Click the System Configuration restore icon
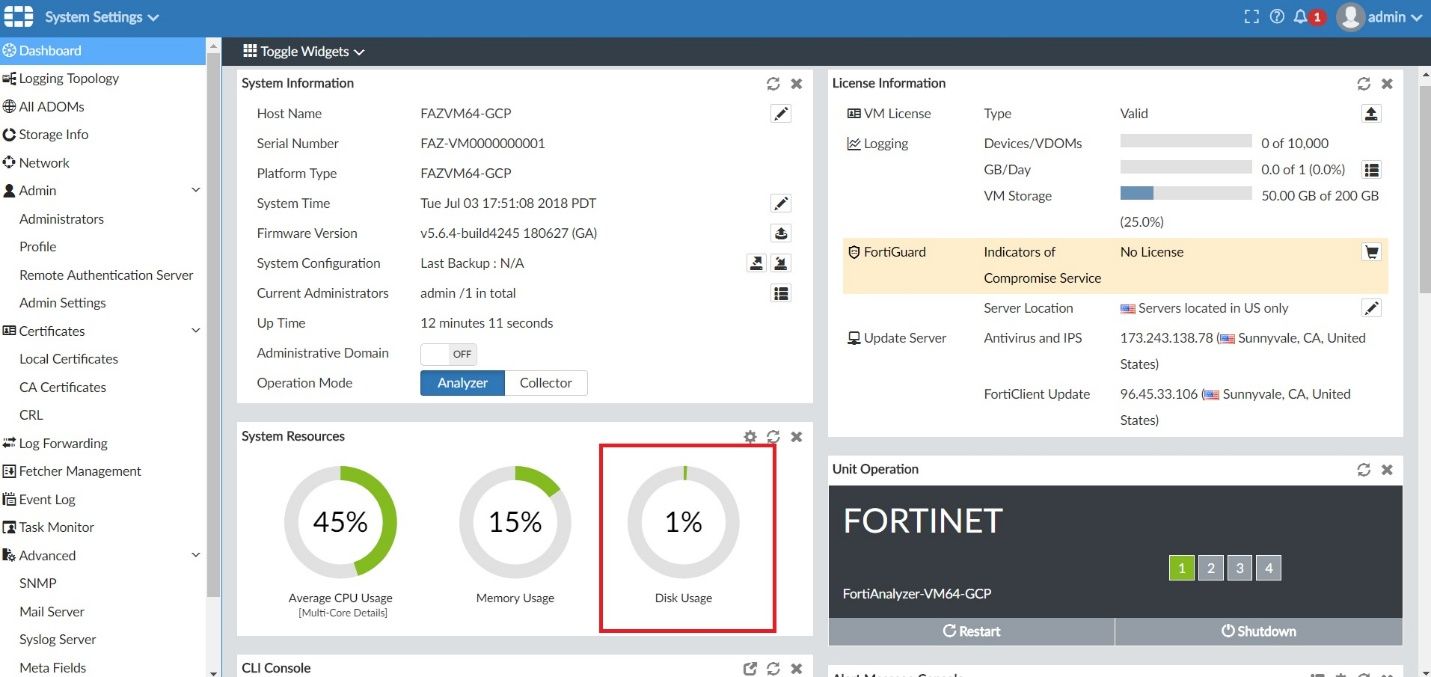This screenshot has width=1431, height=677. 781,264
